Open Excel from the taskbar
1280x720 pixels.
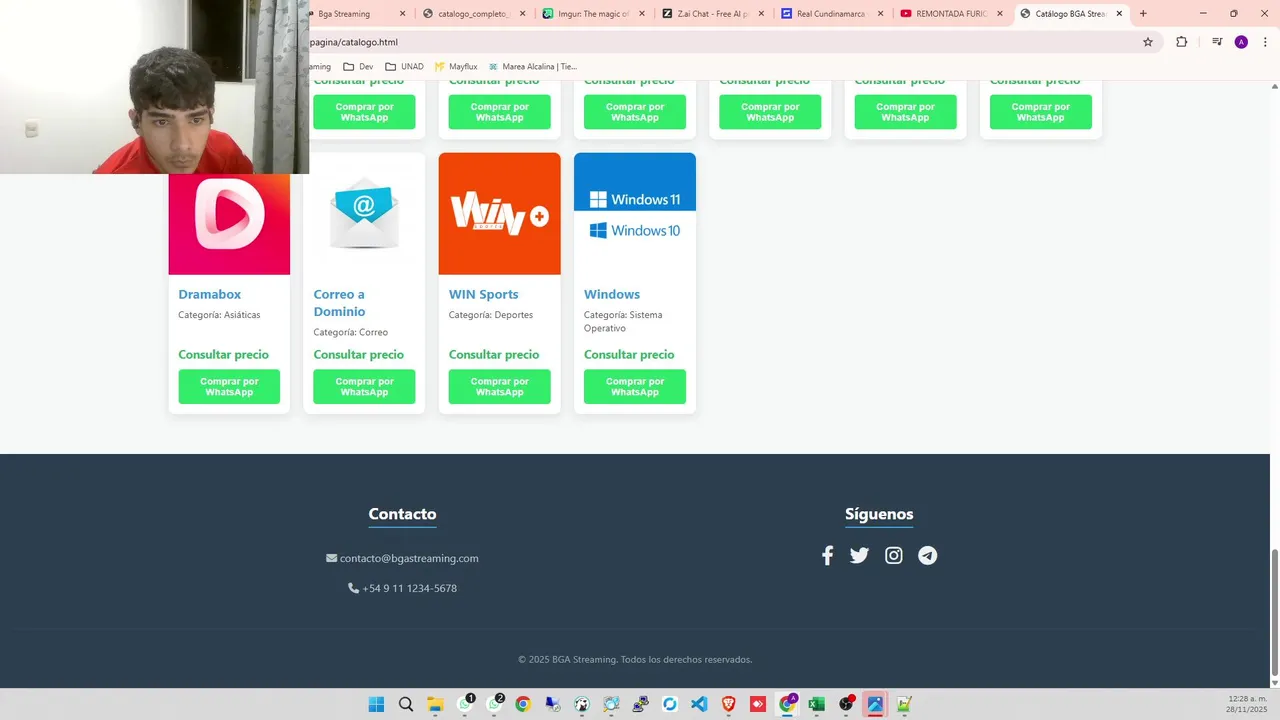(817, 704)
